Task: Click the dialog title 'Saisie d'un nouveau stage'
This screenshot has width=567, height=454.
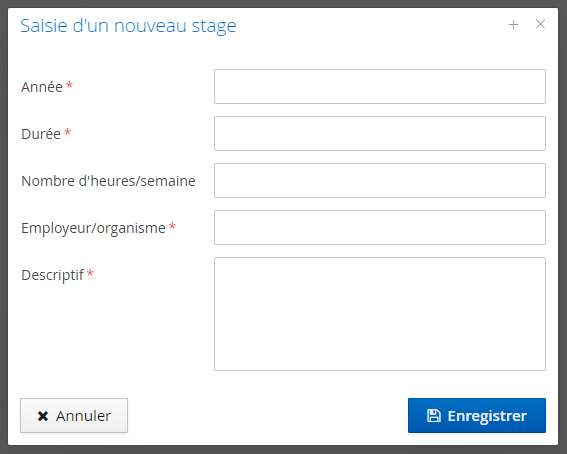Action: coord(128,26)
